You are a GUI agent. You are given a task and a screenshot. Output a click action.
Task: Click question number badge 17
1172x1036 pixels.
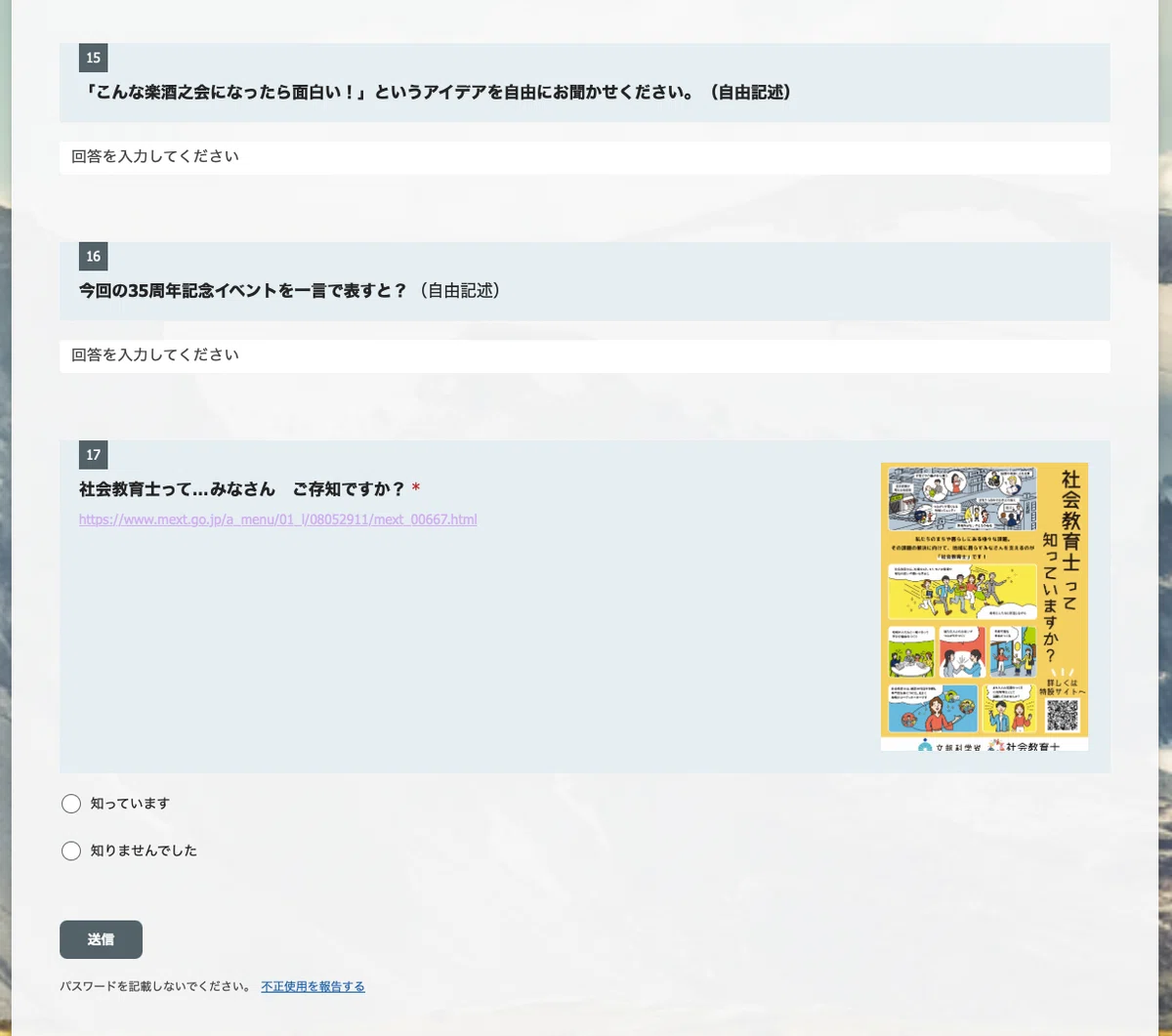click(x=93, y=454)
